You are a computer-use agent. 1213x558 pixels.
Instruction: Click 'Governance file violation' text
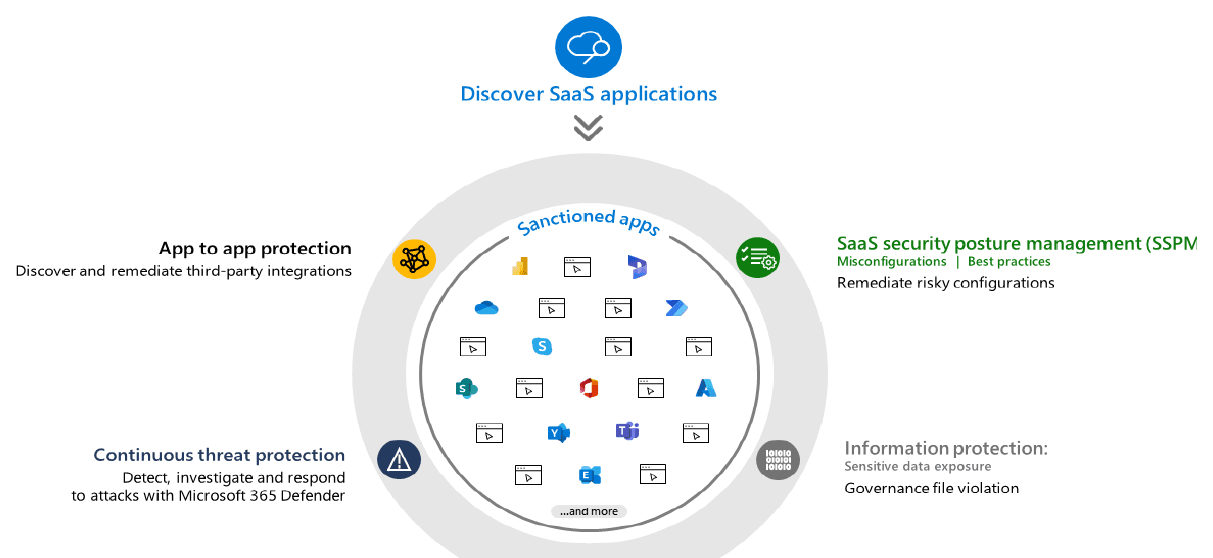(x=932, y=488)
